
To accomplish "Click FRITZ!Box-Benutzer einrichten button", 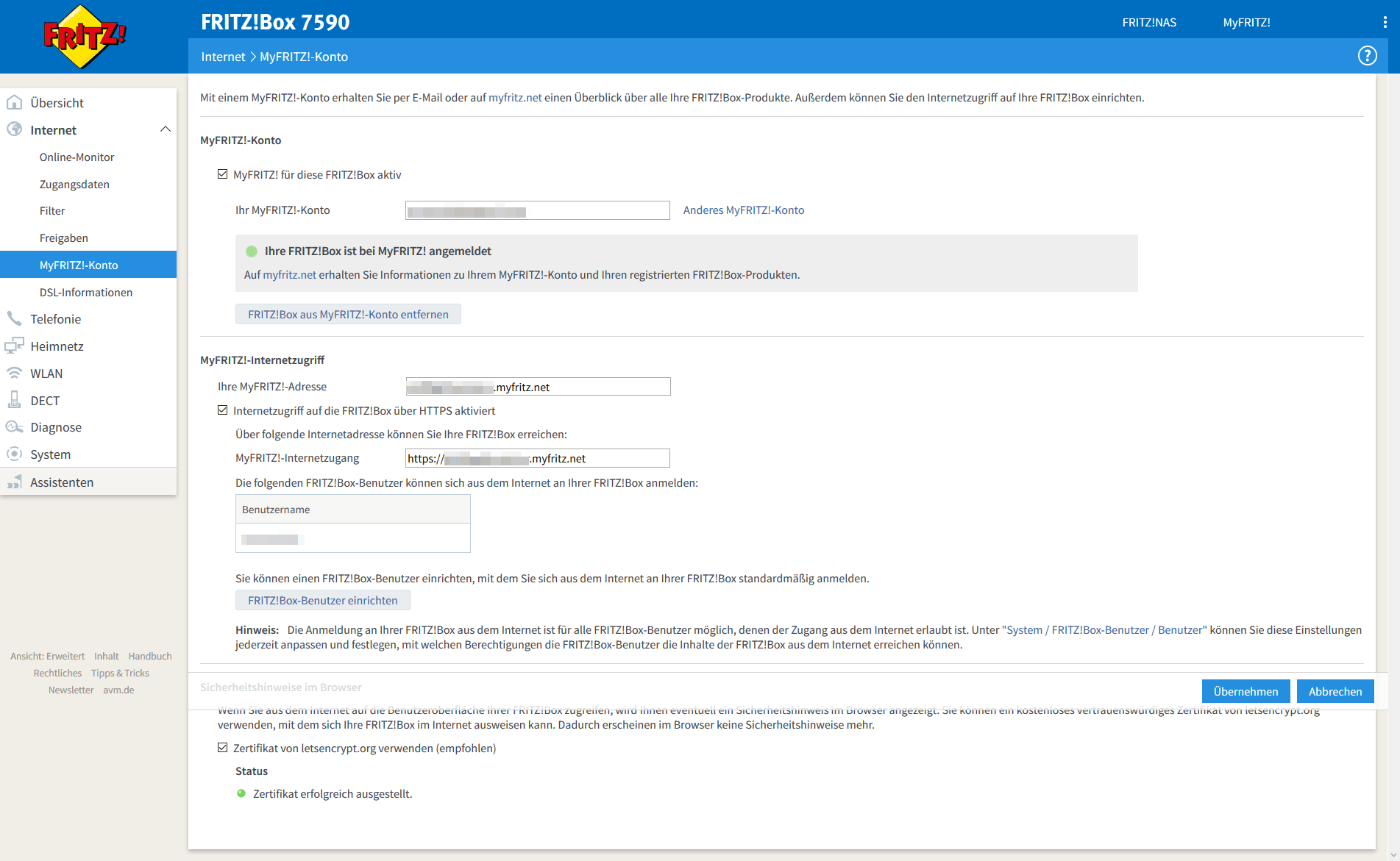I will click(x=323, y=600).
